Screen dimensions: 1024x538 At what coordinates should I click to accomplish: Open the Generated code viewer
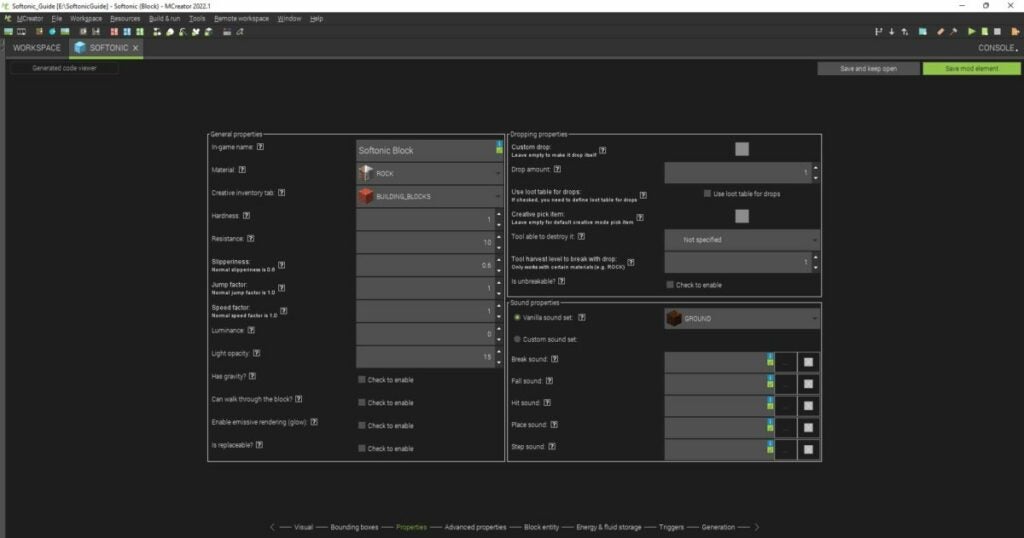64,68
